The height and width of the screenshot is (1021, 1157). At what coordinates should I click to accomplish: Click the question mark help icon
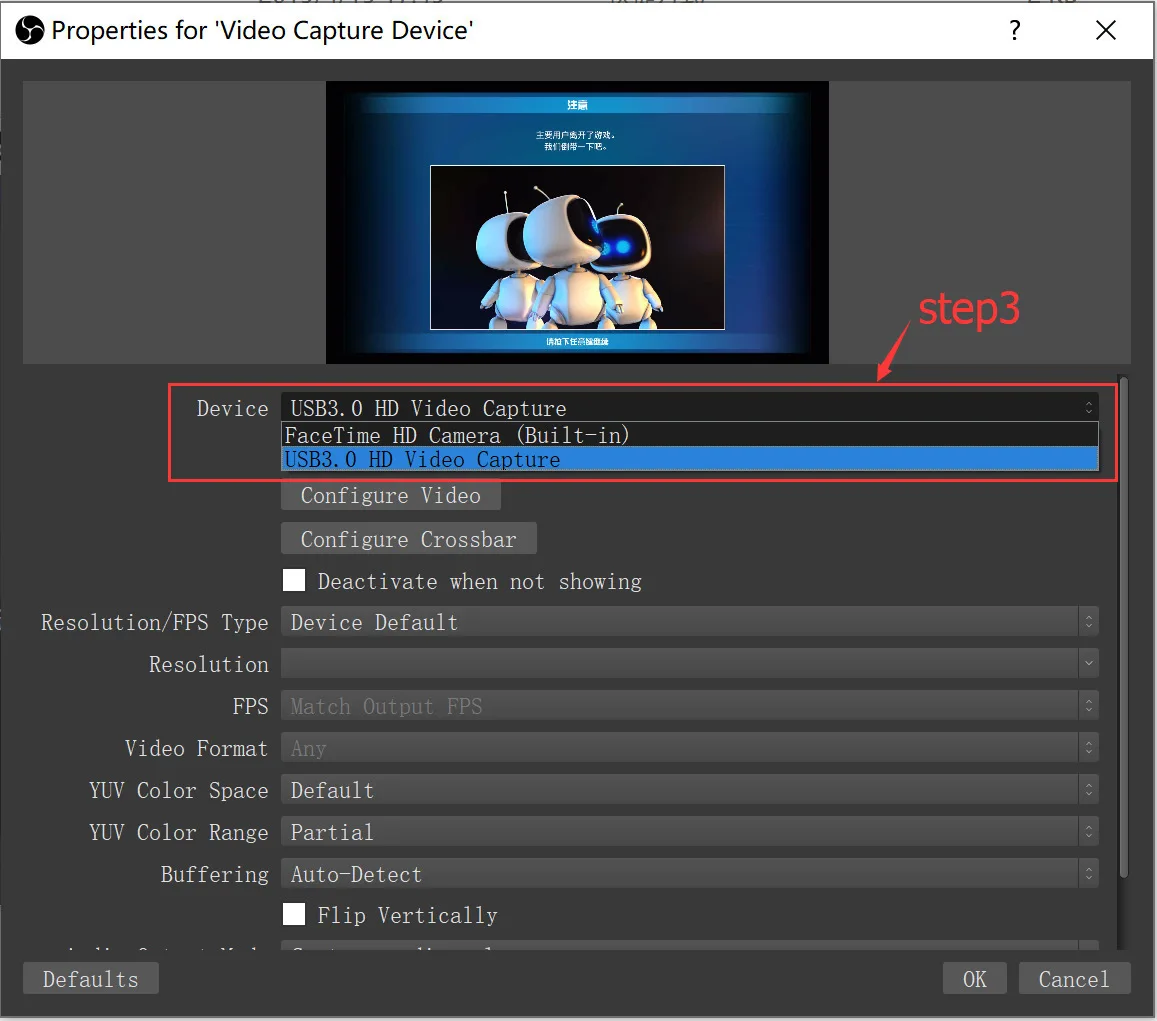pyautogui.click(x=1014, y=30)
